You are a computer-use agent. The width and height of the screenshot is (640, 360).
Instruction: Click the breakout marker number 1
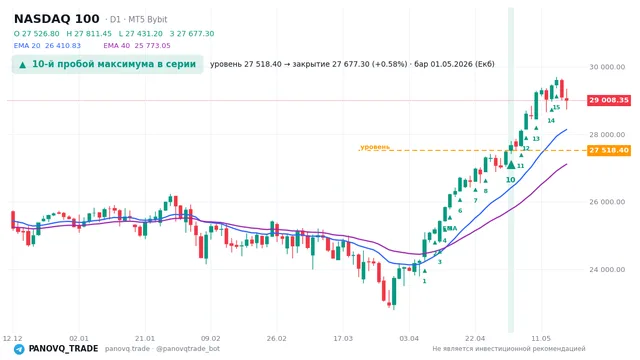click(x=424, y=281)
